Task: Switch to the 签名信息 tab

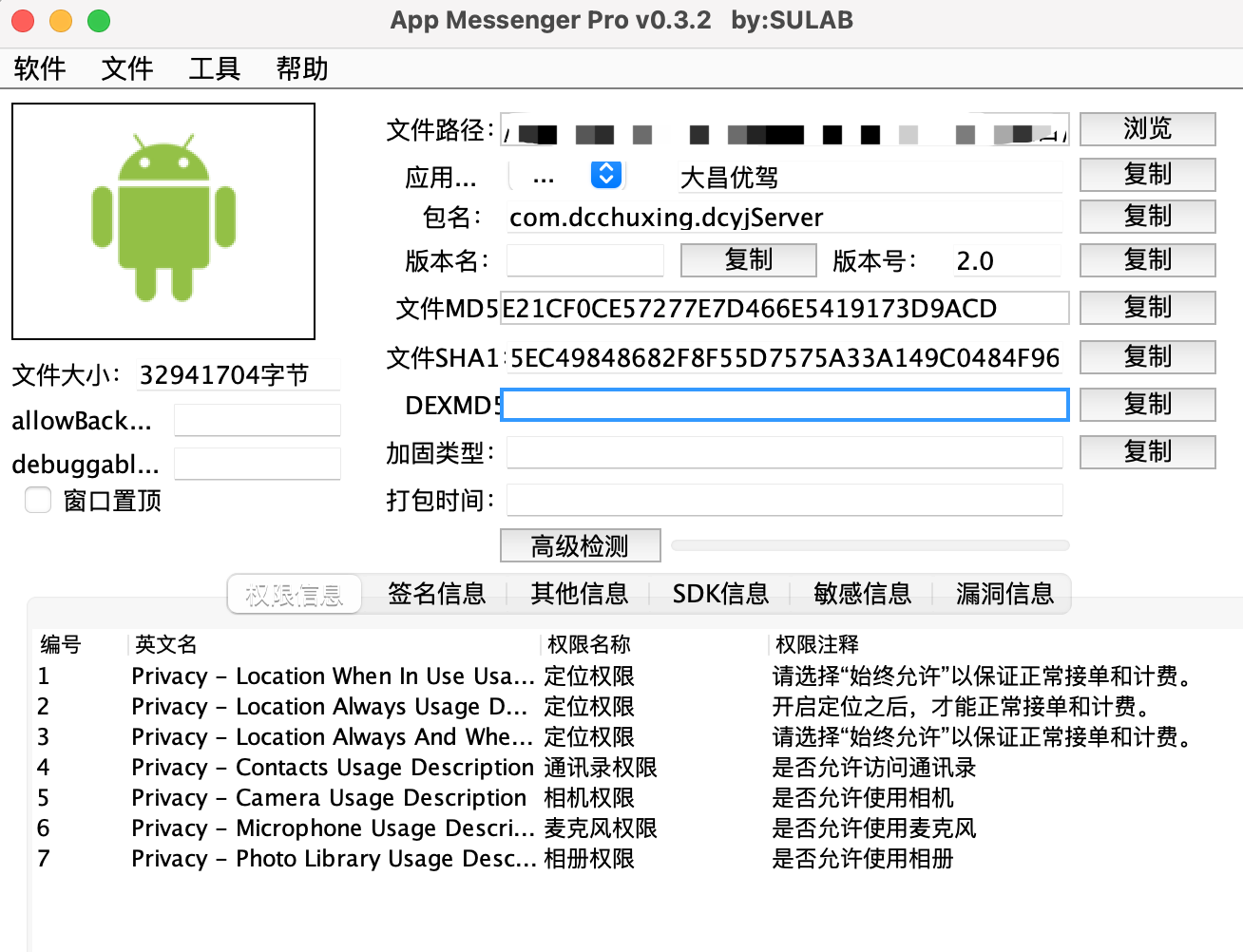Action: (x=436, y=594)
